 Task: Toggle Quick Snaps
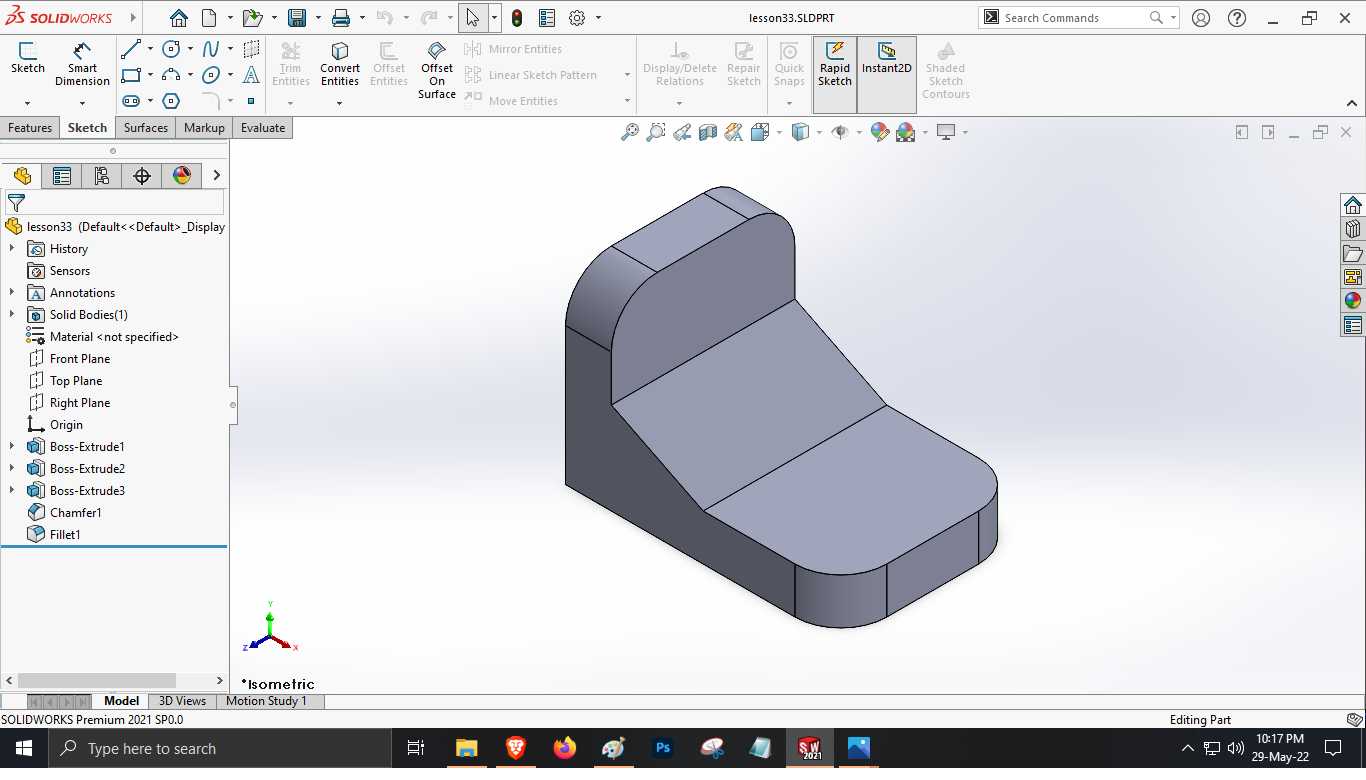click(x=789, y=63)
